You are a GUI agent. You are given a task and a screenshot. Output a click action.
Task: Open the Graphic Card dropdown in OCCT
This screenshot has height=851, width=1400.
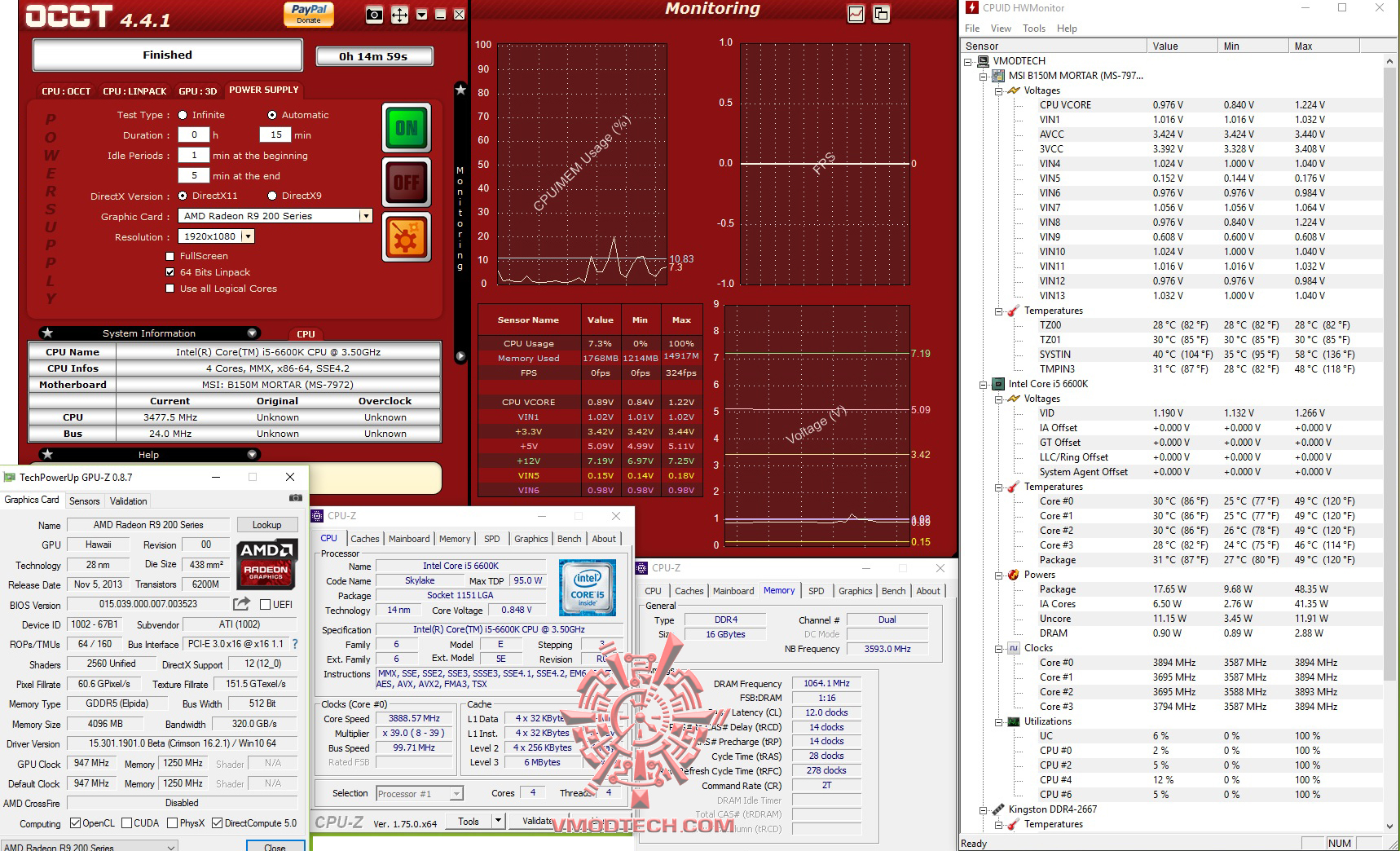(366, 216)
